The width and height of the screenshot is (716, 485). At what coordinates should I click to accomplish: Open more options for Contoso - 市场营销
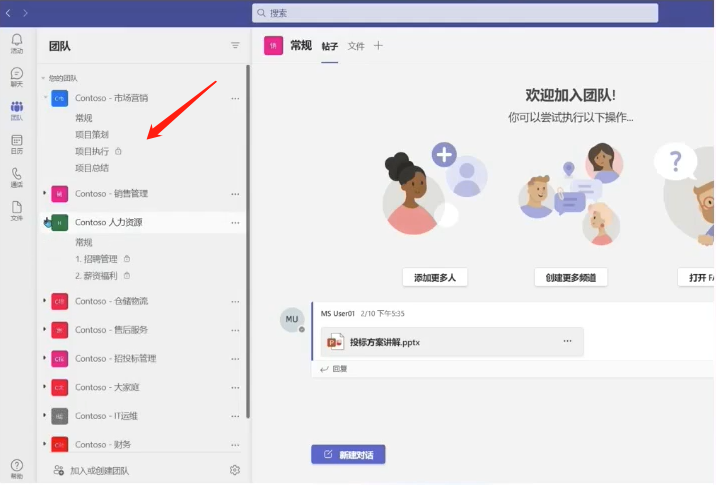235,98
